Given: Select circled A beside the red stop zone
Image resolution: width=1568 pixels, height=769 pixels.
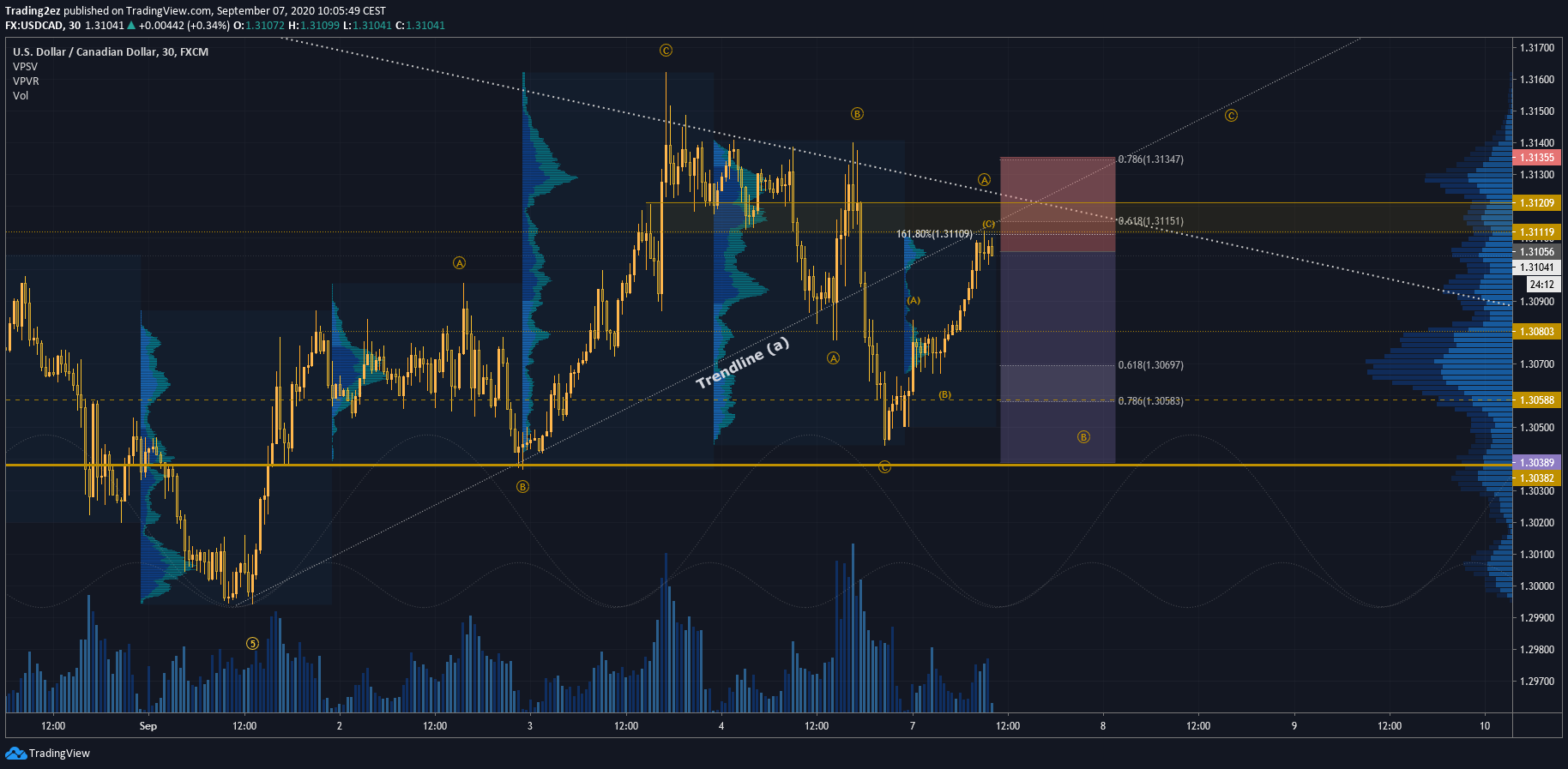Looking at the screenshot, I should [x=985, y=180].
